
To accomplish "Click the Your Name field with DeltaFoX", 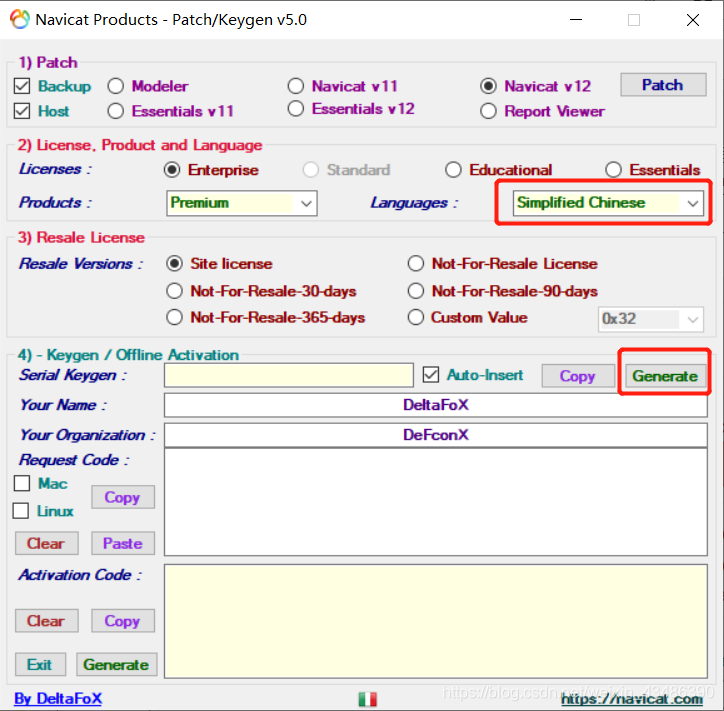I will click(435, 405).
